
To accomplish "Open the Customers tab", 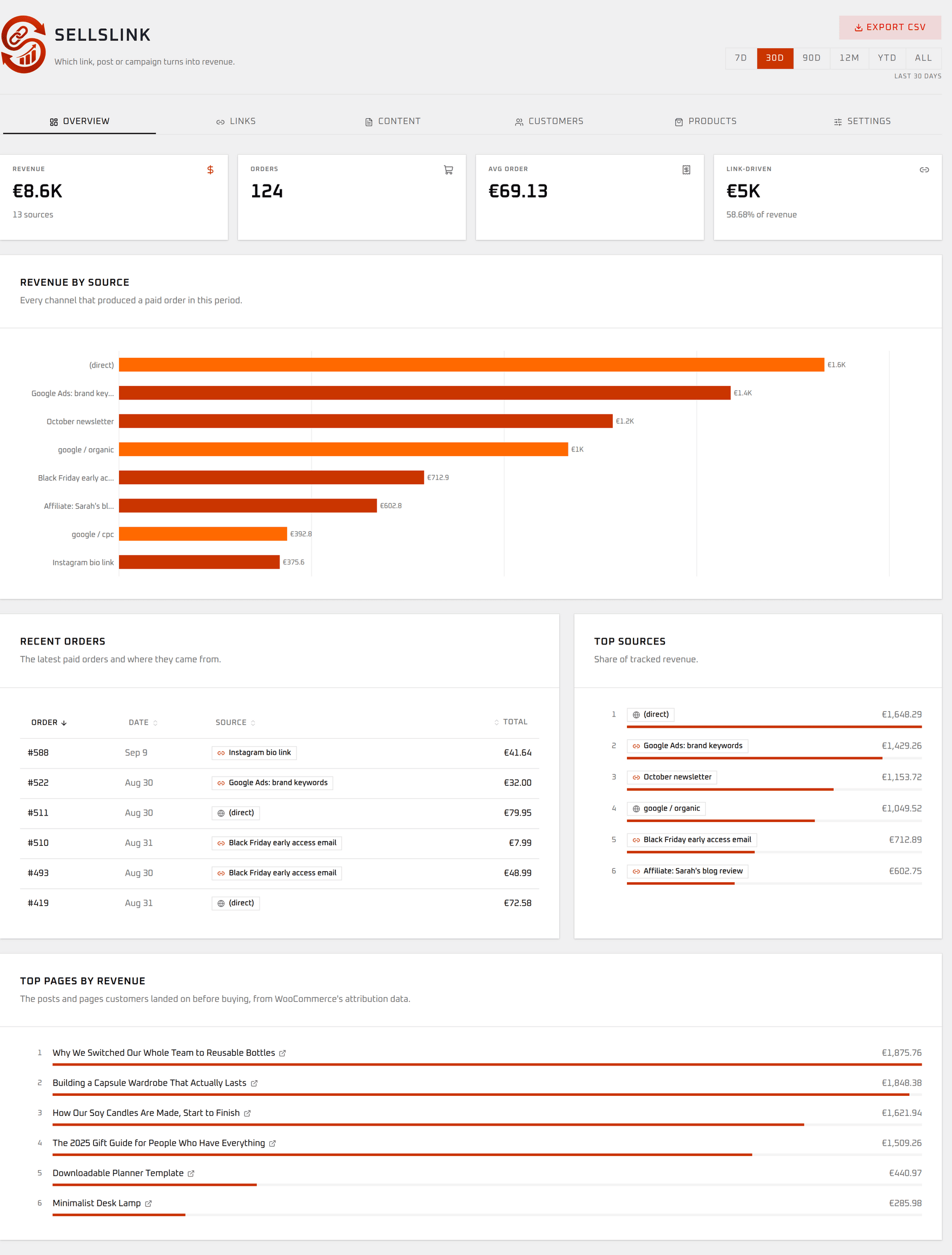I will (549, 121).
